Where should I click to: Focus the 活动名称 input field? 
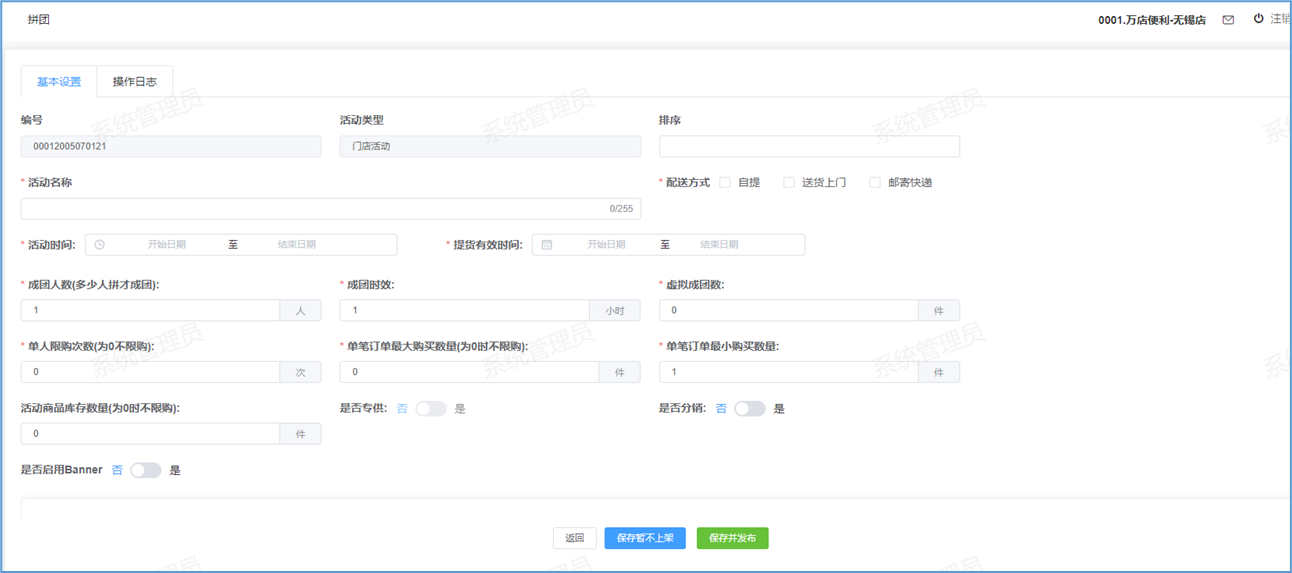[x=331, y=209]
